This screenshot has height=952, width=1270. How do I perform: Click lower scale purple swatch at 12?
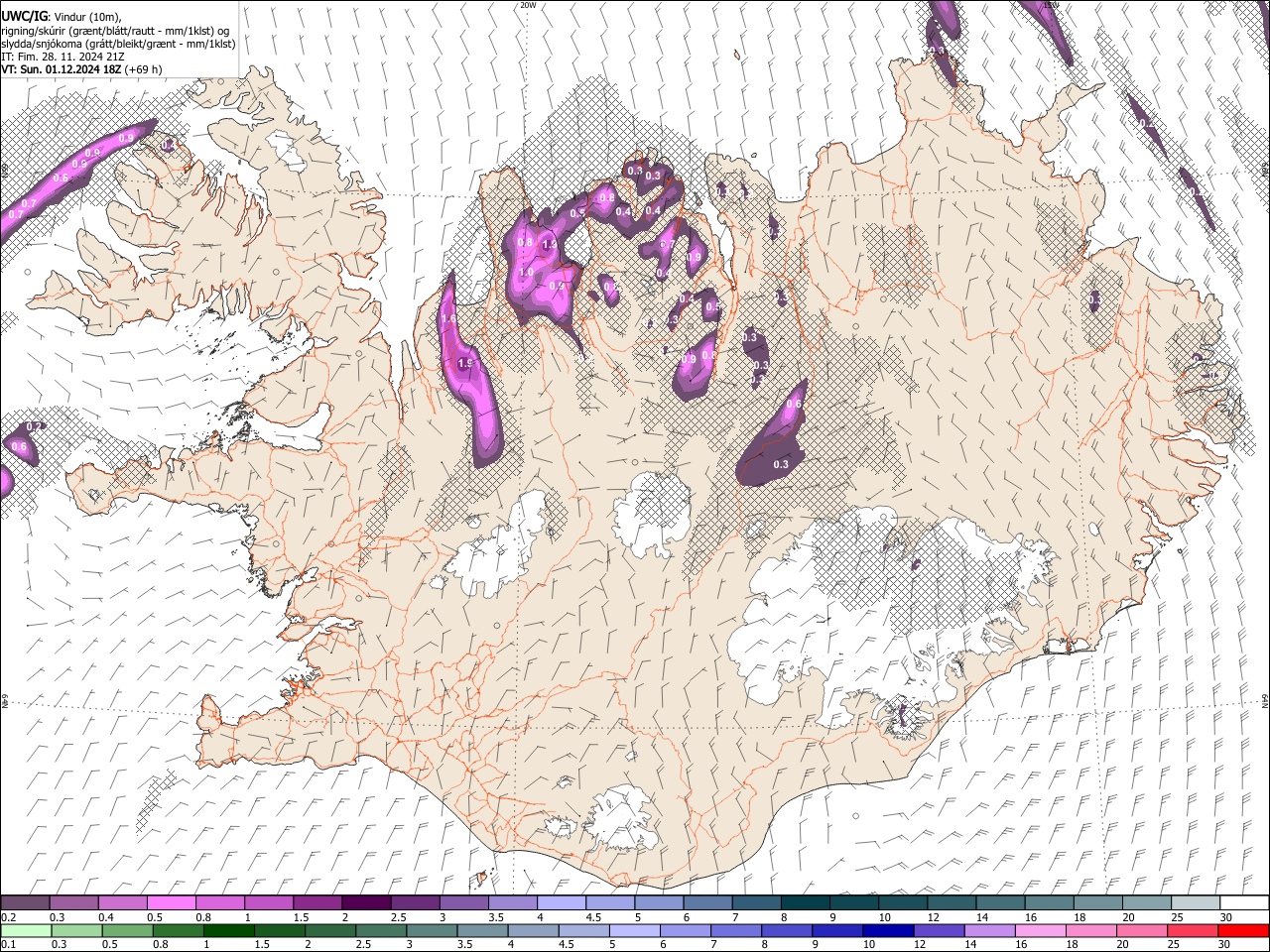940,930
